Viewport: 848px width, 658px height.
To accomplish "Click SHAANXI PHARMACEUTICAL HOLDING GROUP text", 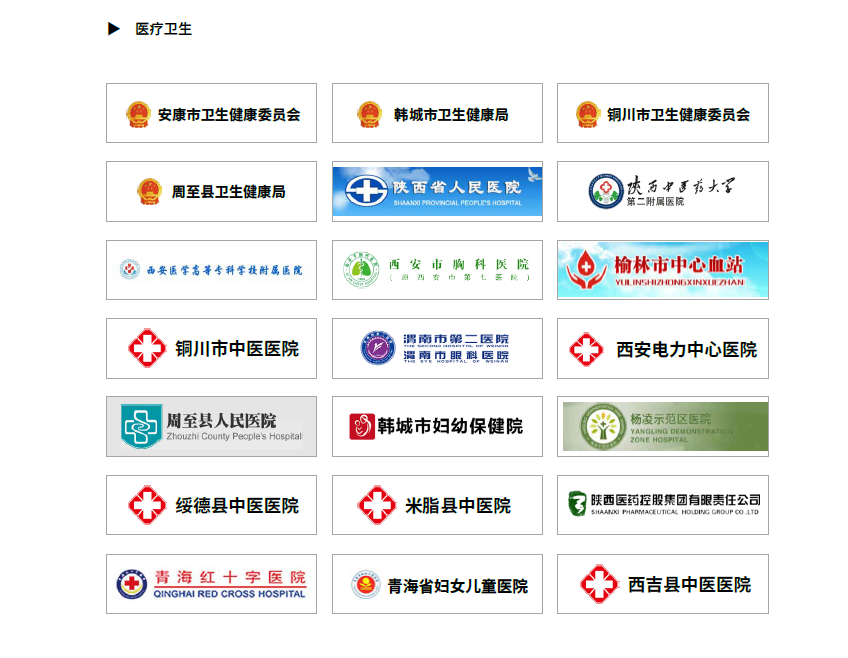I will point(675,512).
